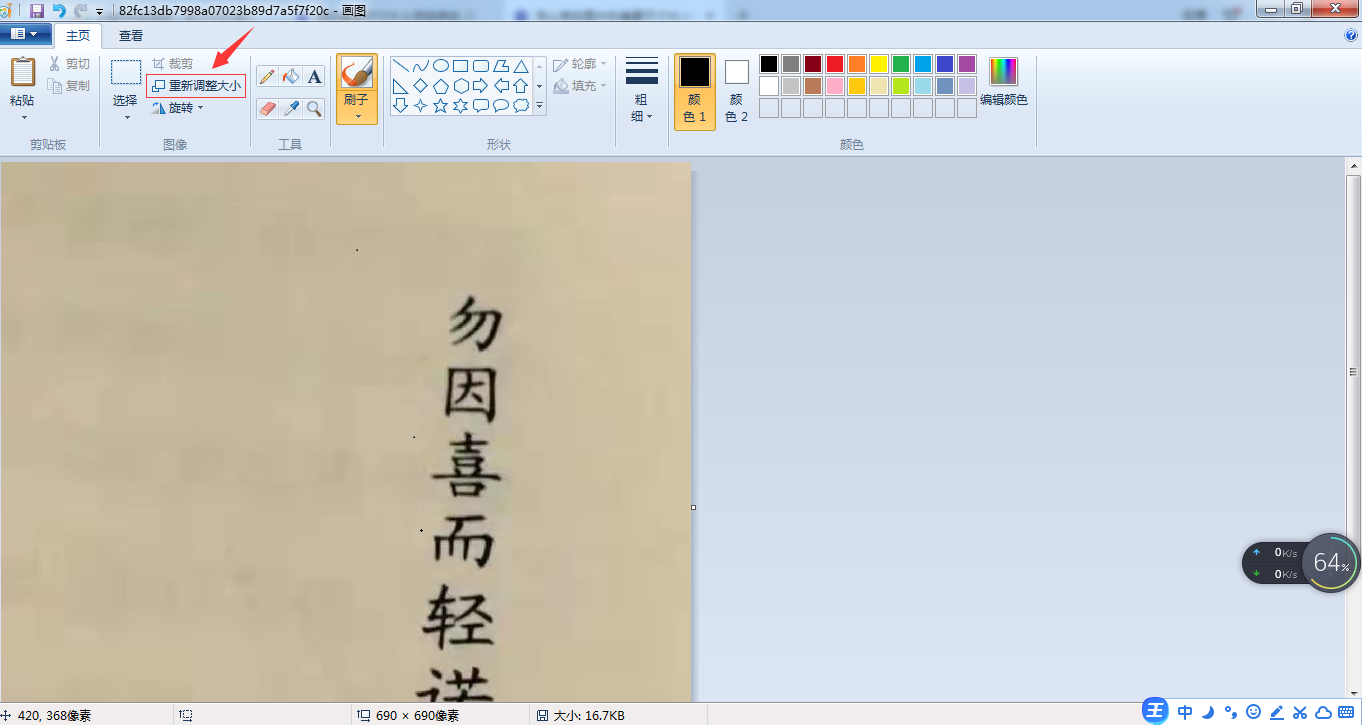Select the Color picker eyedropper tool

[x=291, y=108]
